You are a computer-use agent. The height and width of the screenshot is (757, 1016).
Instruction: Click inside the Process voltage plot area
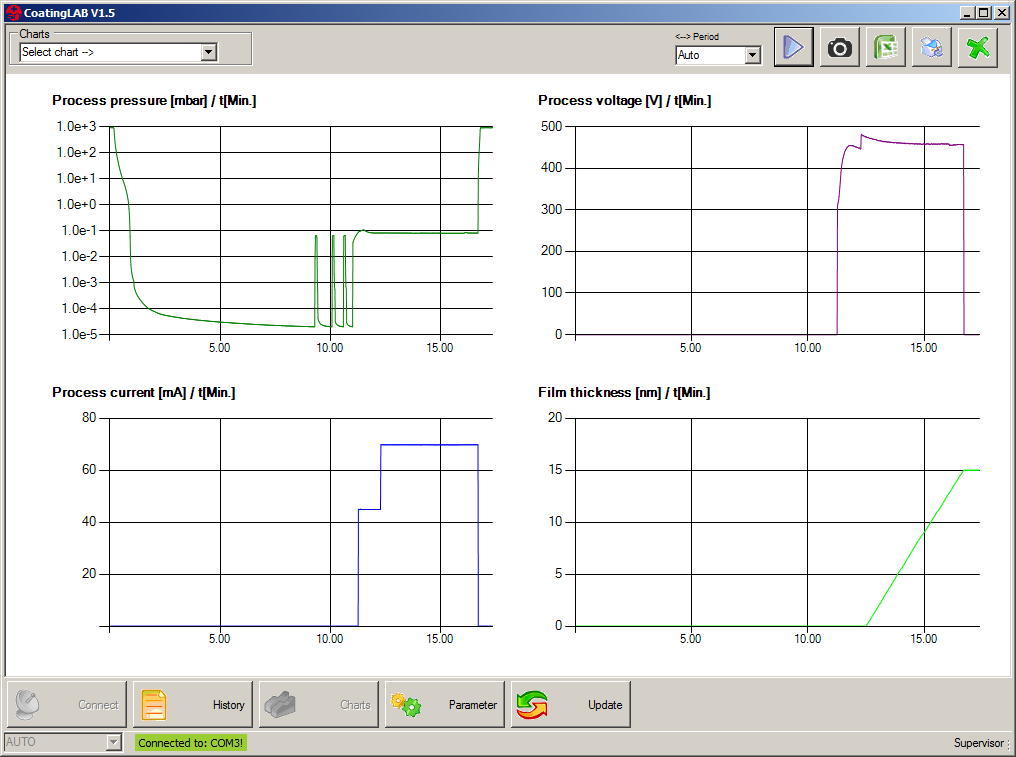coord(778,230)
